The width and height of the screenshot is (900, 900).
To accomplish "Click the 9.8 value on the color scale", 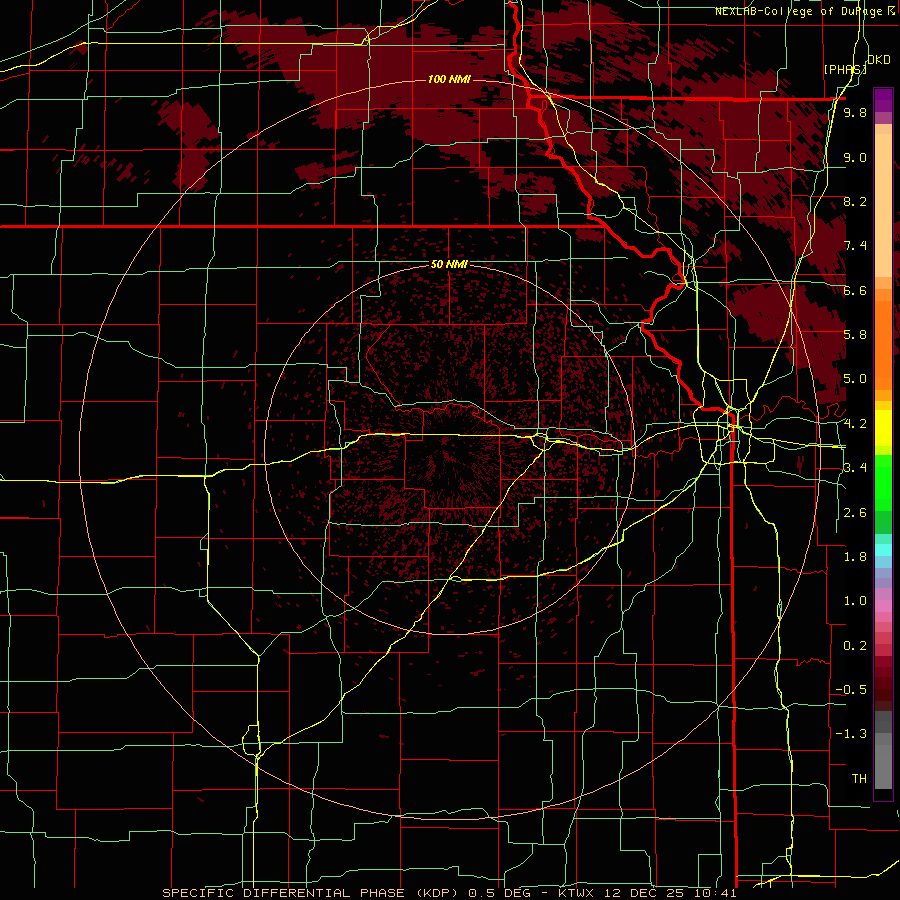I will coord(855,113).
